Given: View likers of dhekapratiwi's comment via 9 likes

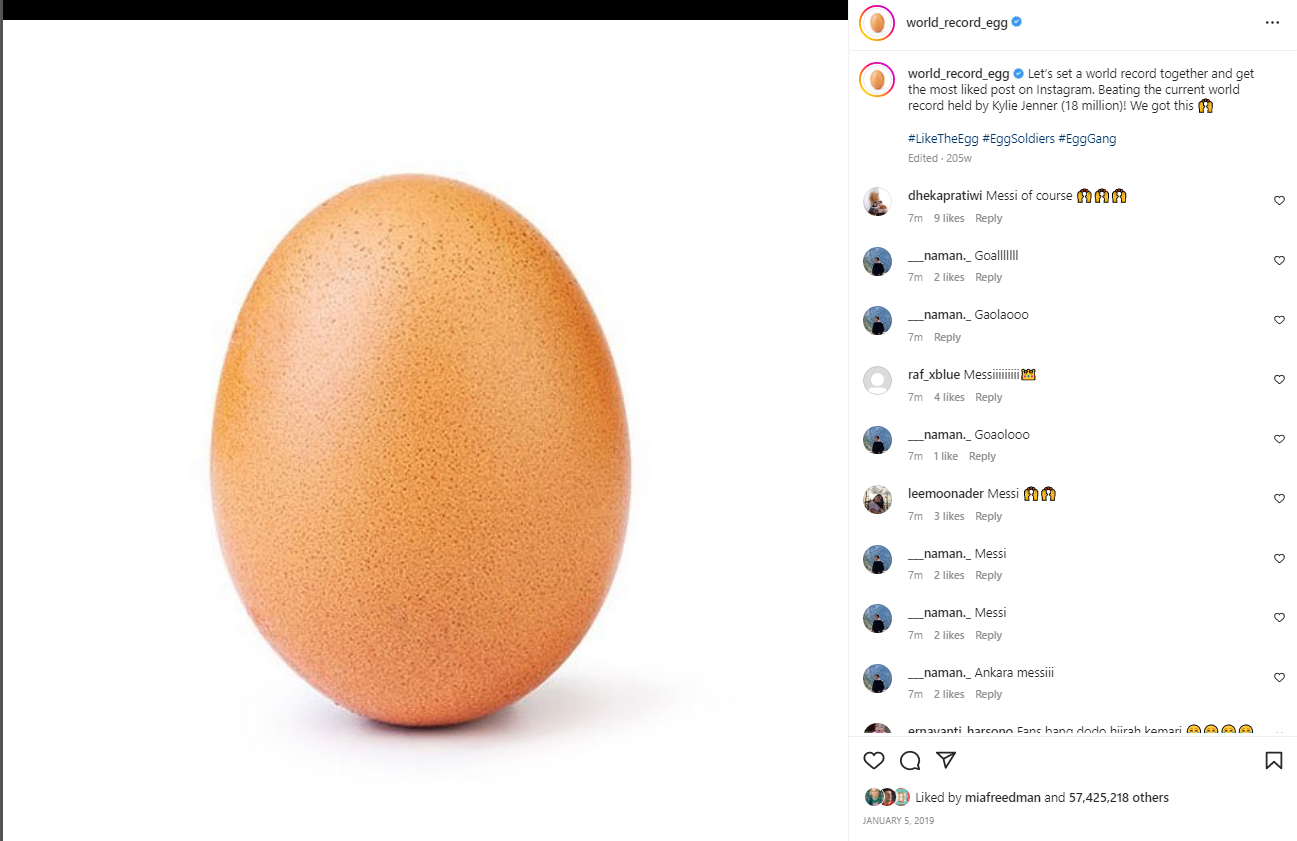Looking at the screenshot, I should tap(949, 218).
